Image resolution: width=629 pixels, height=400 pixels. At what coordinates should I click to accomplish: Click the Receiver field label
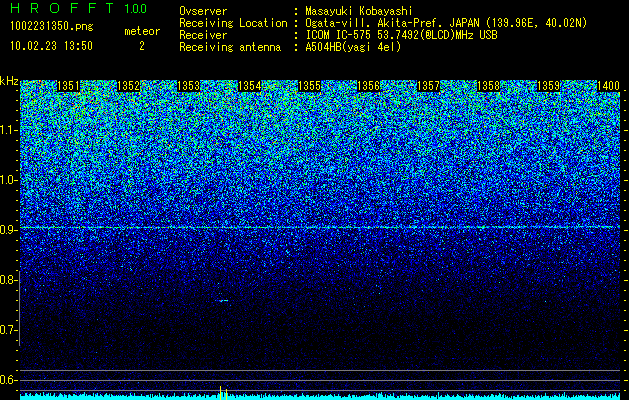click(x=203, y=35)
